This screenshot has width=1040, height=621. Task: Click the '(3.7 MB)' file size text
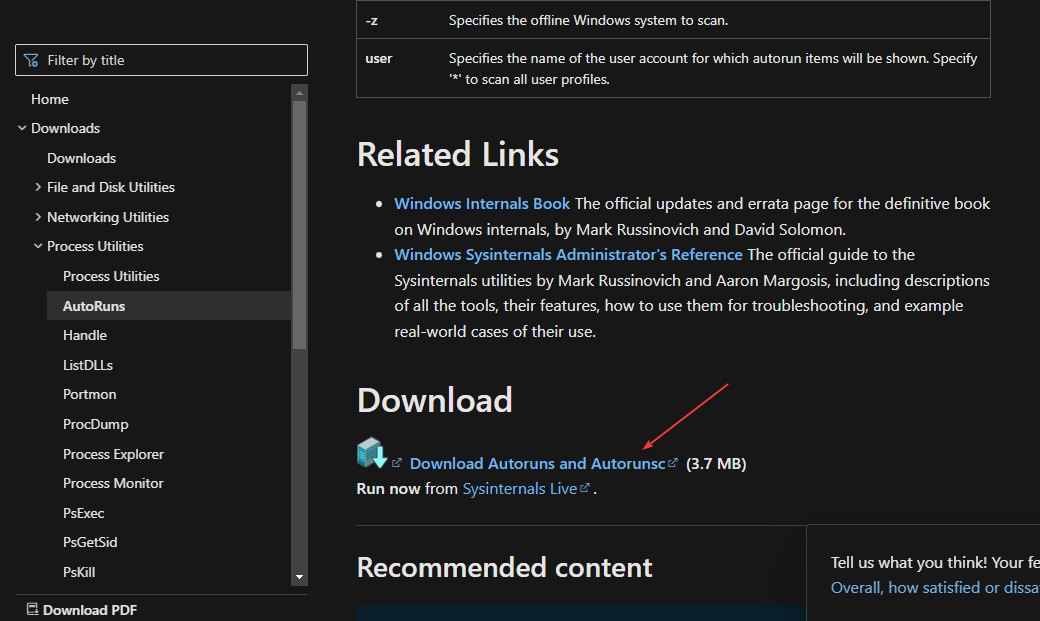click(x=716, y=464)
